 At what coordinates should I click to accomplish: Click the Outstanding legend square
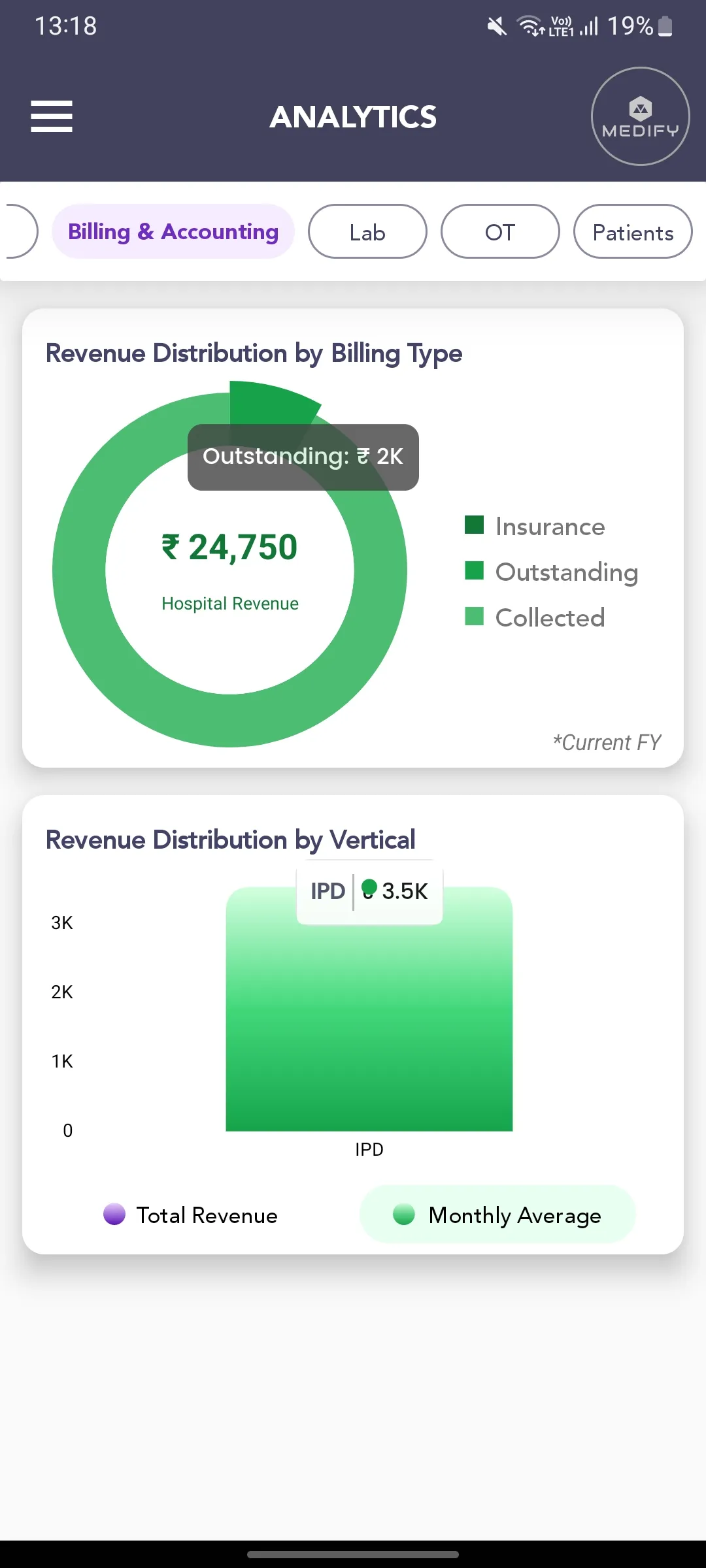pos(474,571)
